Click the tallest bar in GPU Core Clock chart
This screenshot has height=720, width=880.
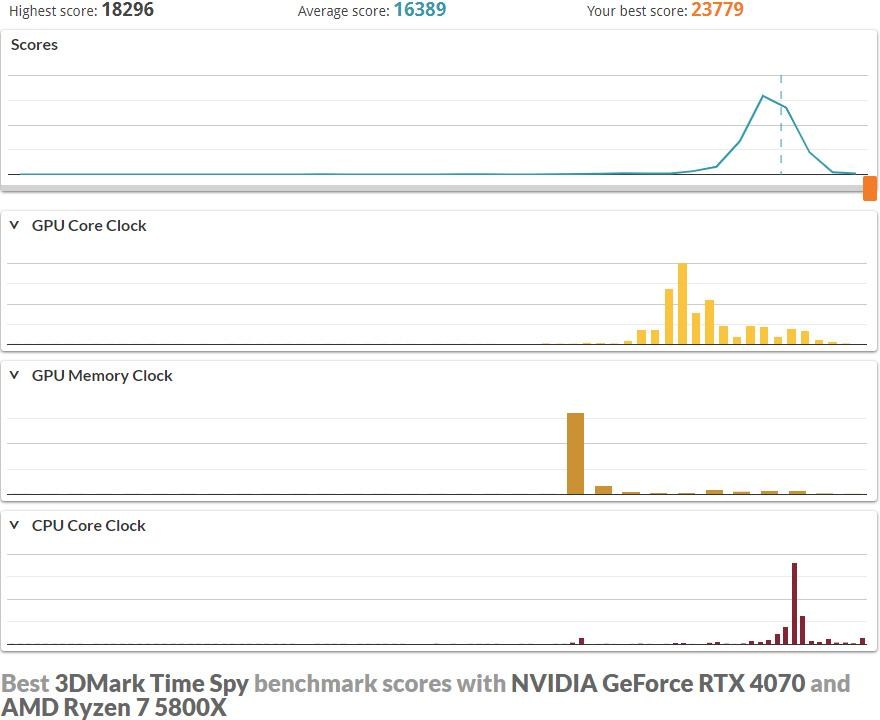pyautogui.click(x=682, y=304)
